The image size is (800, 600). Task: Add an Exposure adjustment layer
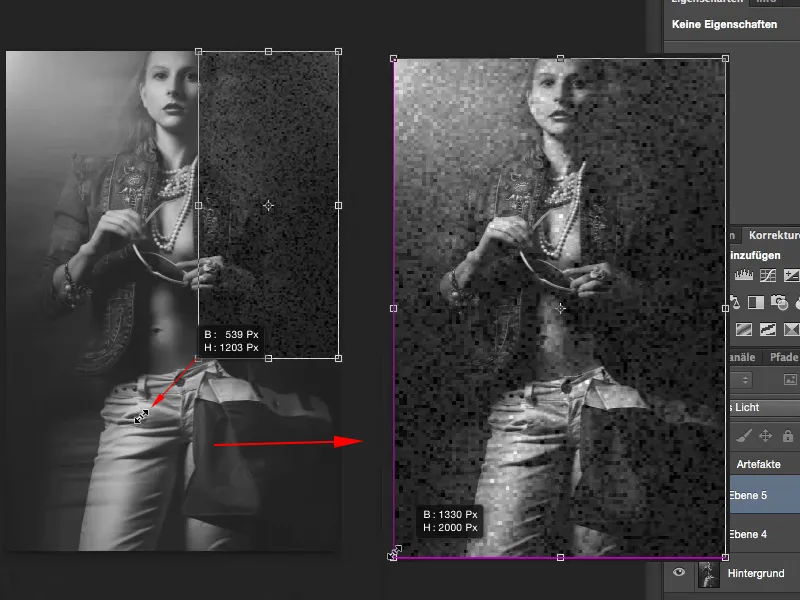(x=792, y=276)
